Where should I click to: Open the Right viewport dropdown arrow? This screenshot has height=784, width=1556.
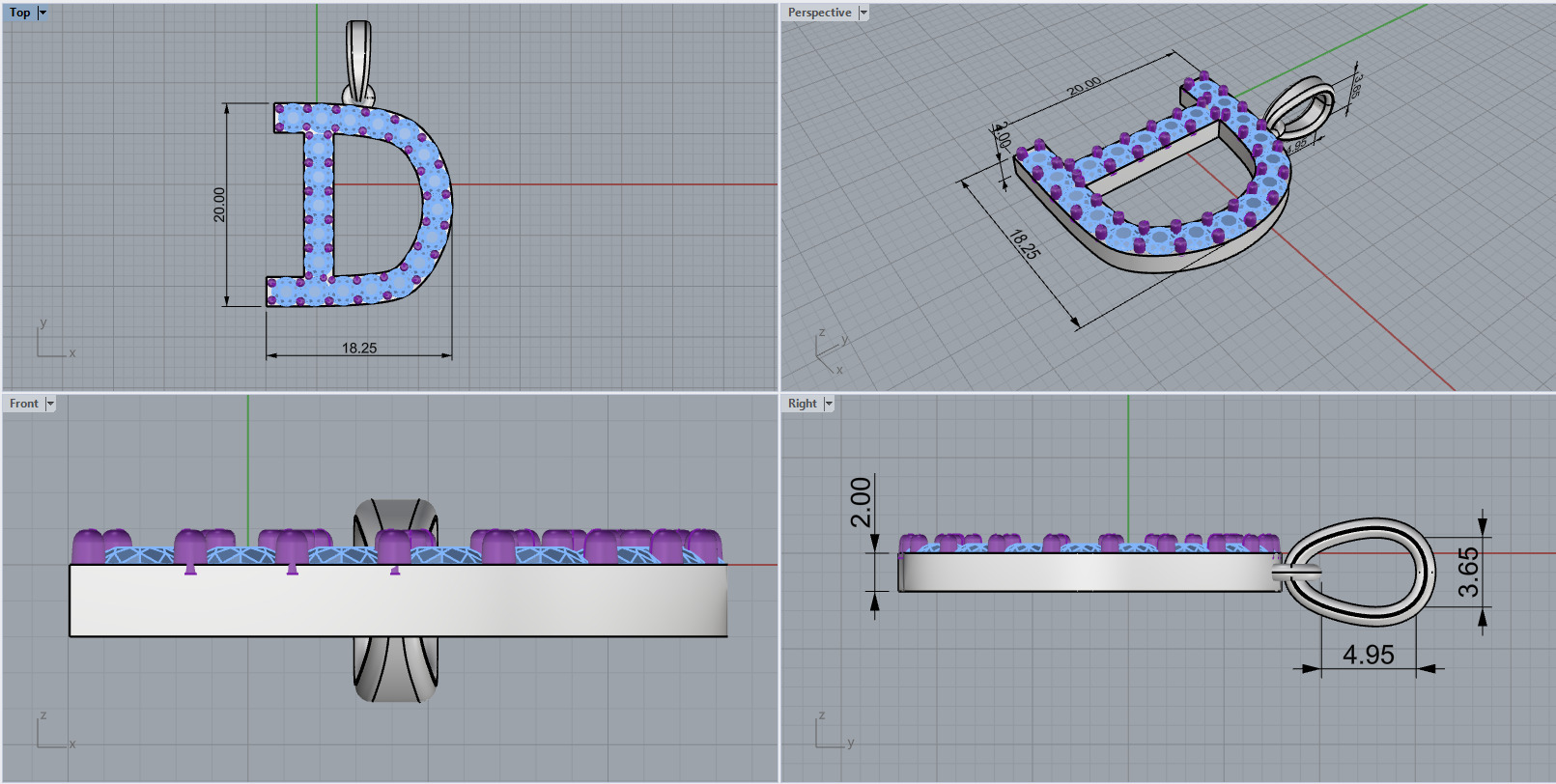(x=829, y=404)
